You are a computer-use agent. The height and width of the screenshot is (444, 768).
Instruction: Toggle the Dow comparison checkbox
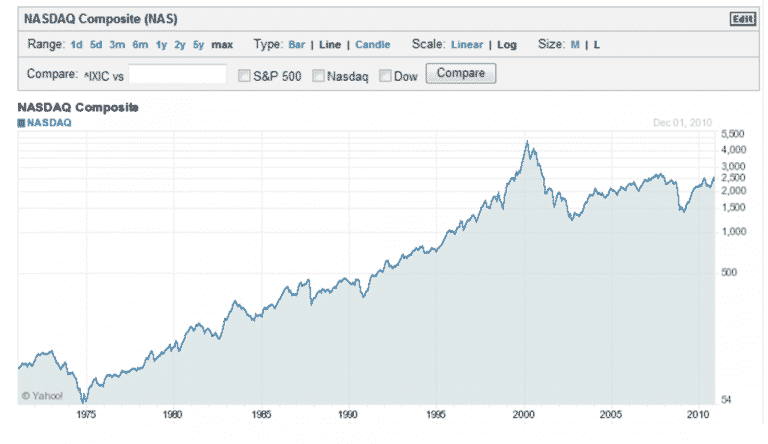pyautogui.click(x=385, y=74)
